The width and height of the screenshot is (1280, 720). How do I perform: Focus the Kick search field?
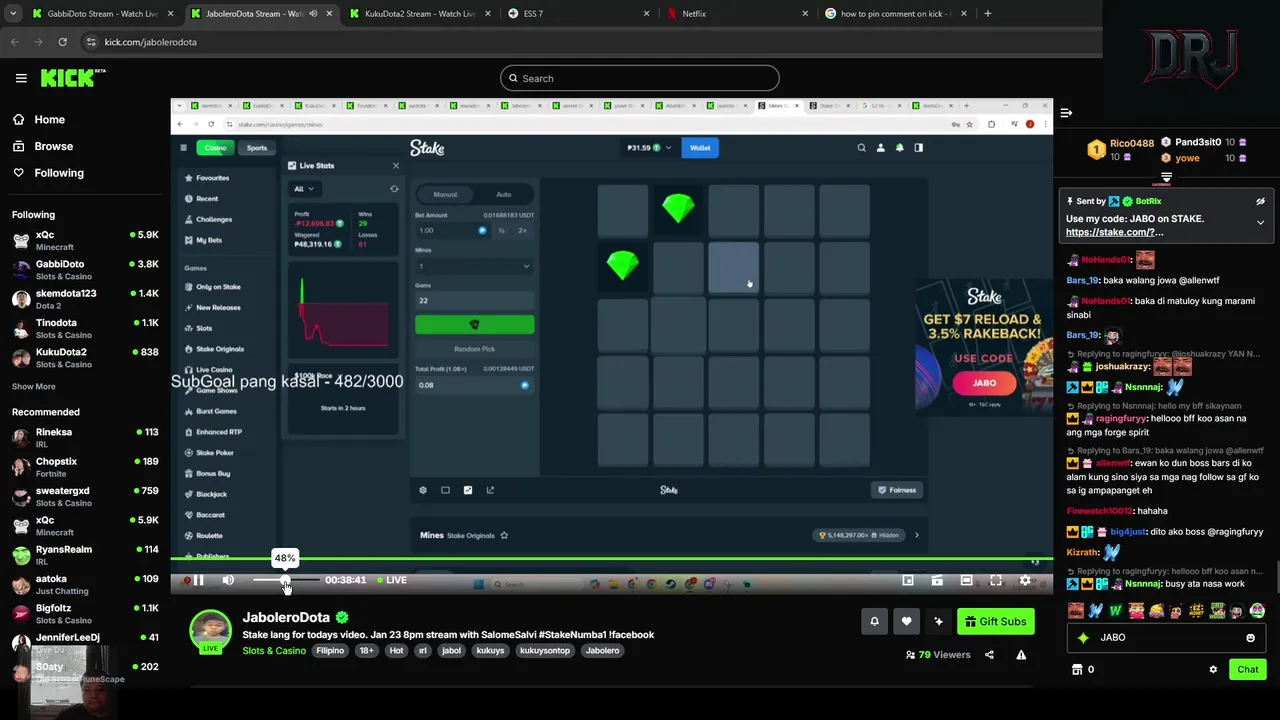pos(640,78)
